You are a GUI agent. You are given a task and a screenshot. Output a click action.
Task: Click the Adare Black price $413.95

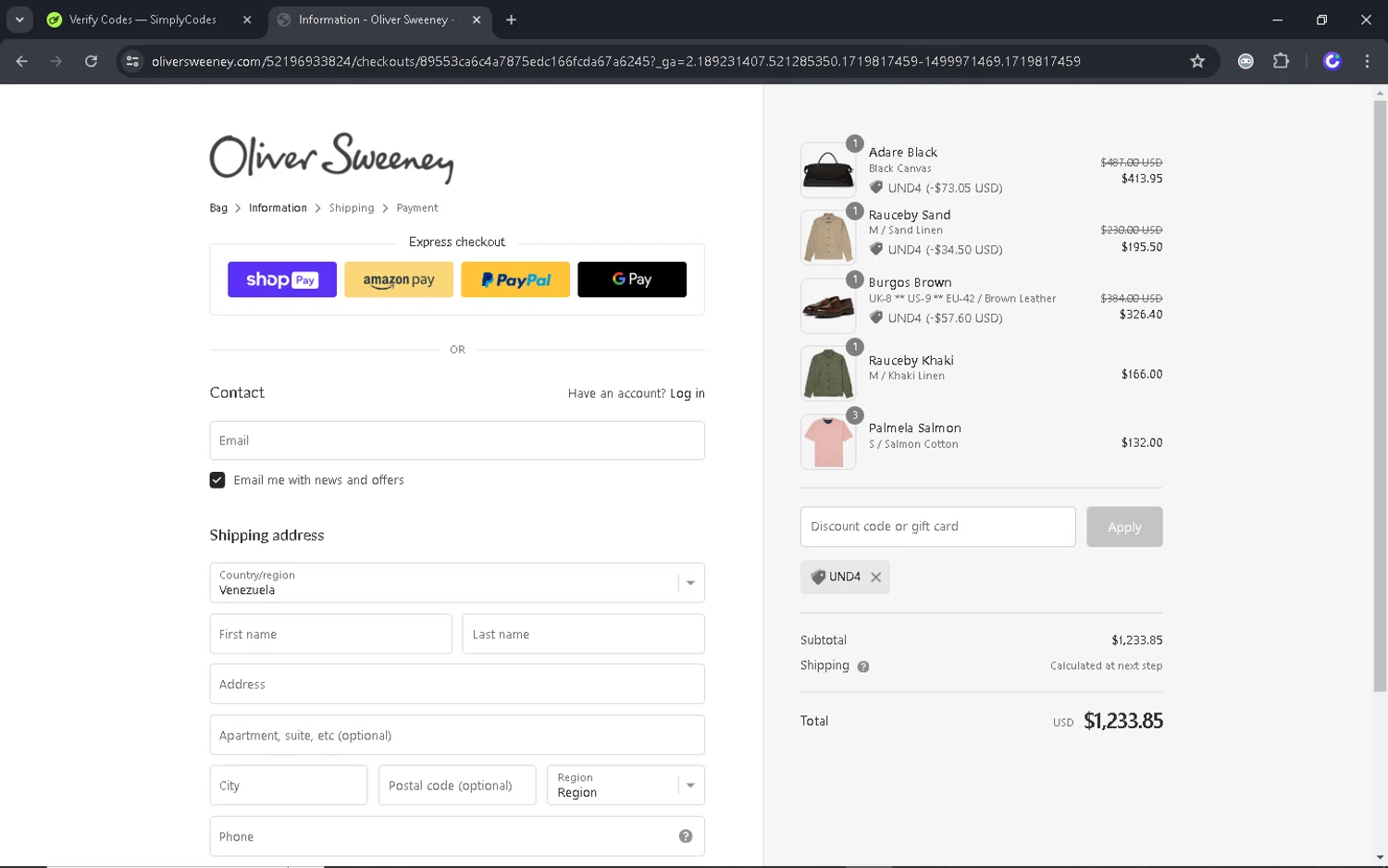point(1142,179)
